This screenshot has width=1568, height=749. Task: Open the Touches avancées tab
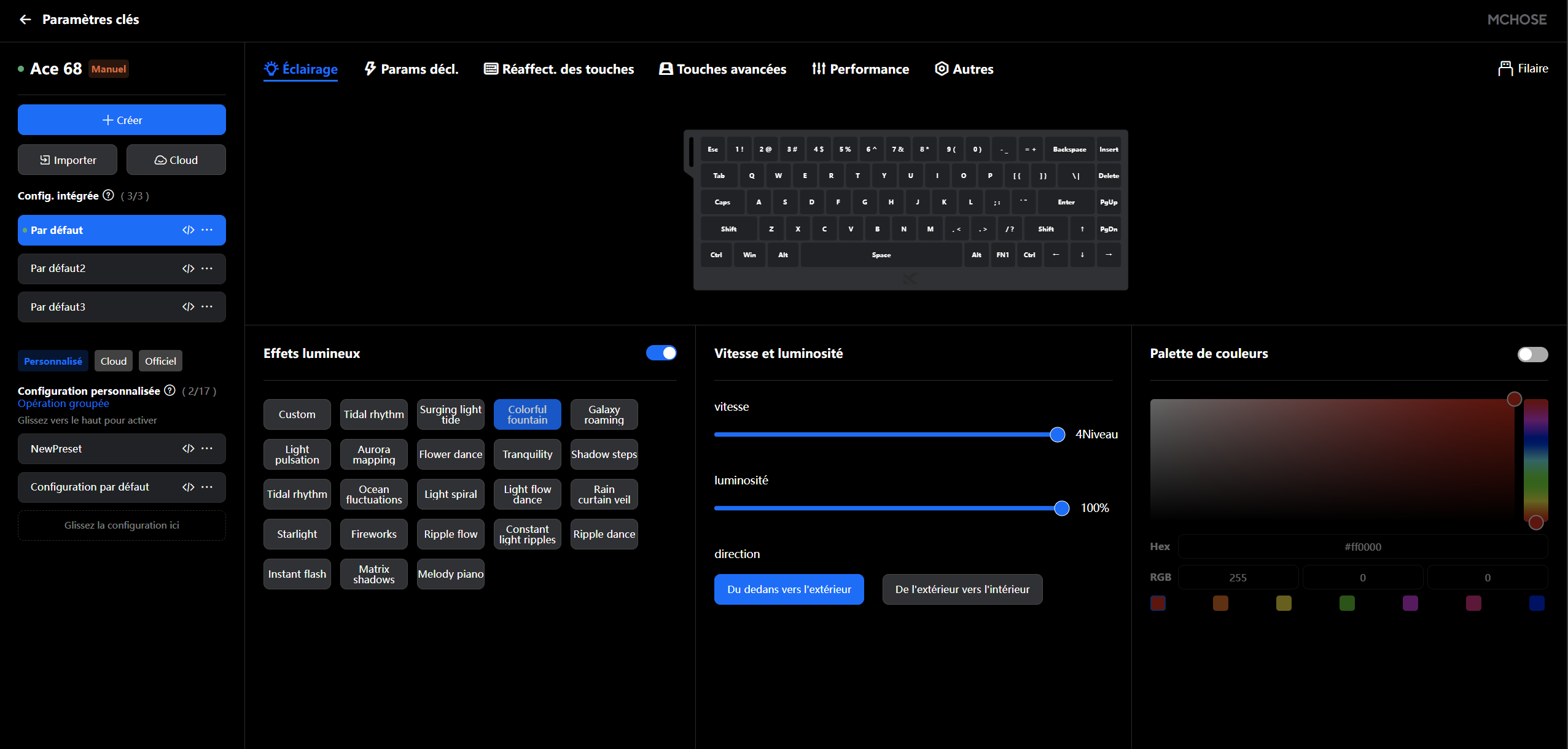723,69
